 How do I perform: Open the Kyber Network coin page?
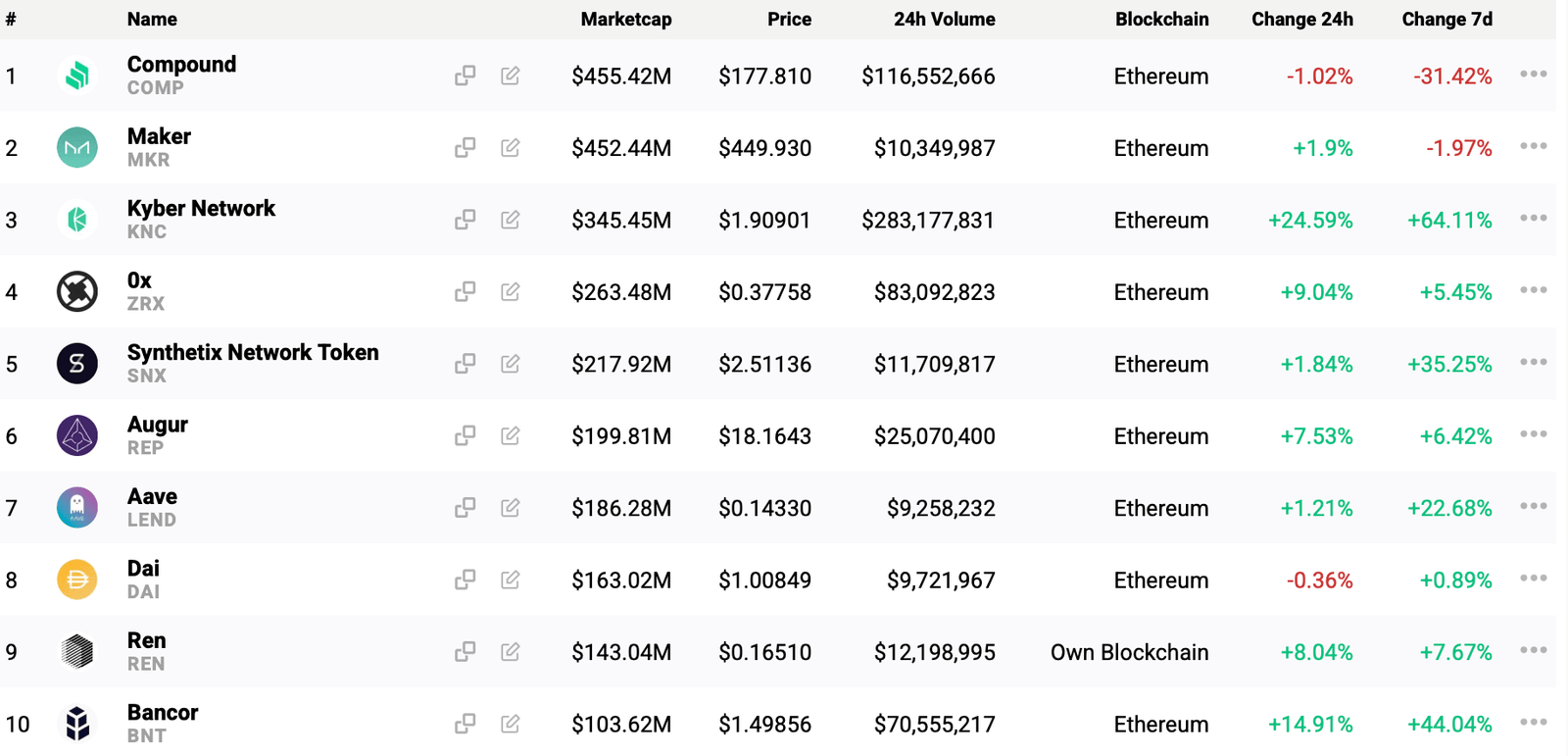coord(200,208)
